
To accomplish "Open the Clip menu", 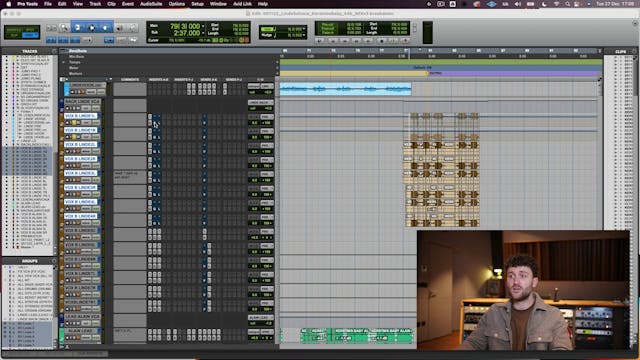I will [111, 4].
